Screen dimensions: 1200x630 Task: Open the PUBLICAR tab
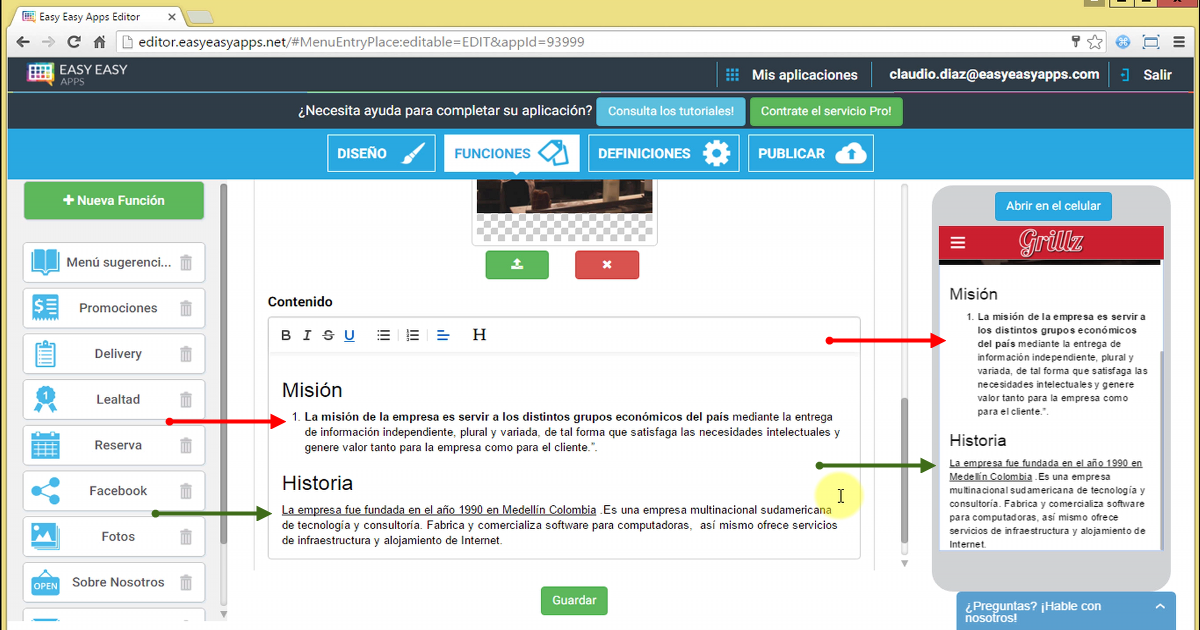tap(810, 154)
